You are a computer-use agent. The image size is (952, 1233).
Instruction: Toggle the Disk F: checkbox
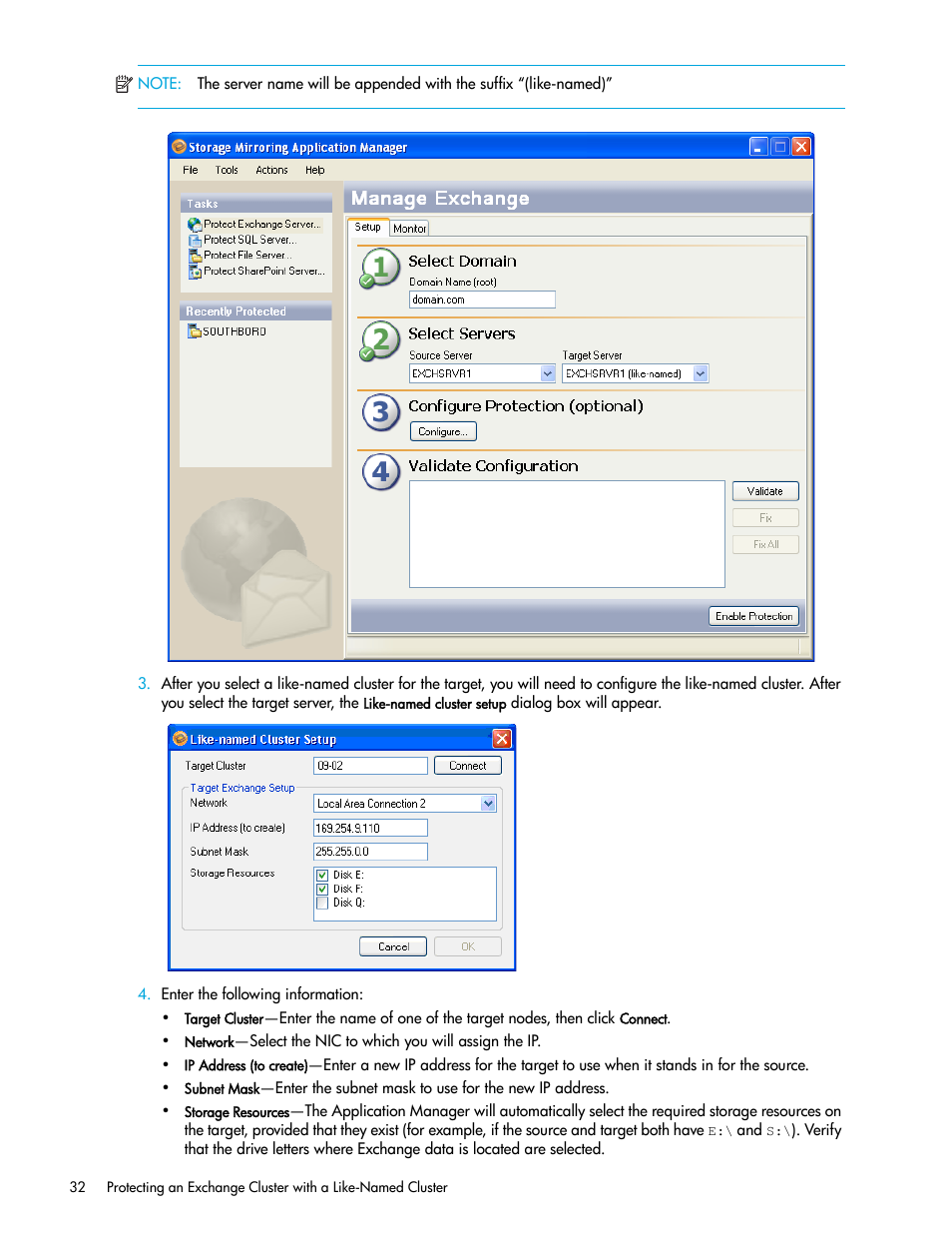click(322, 889)
